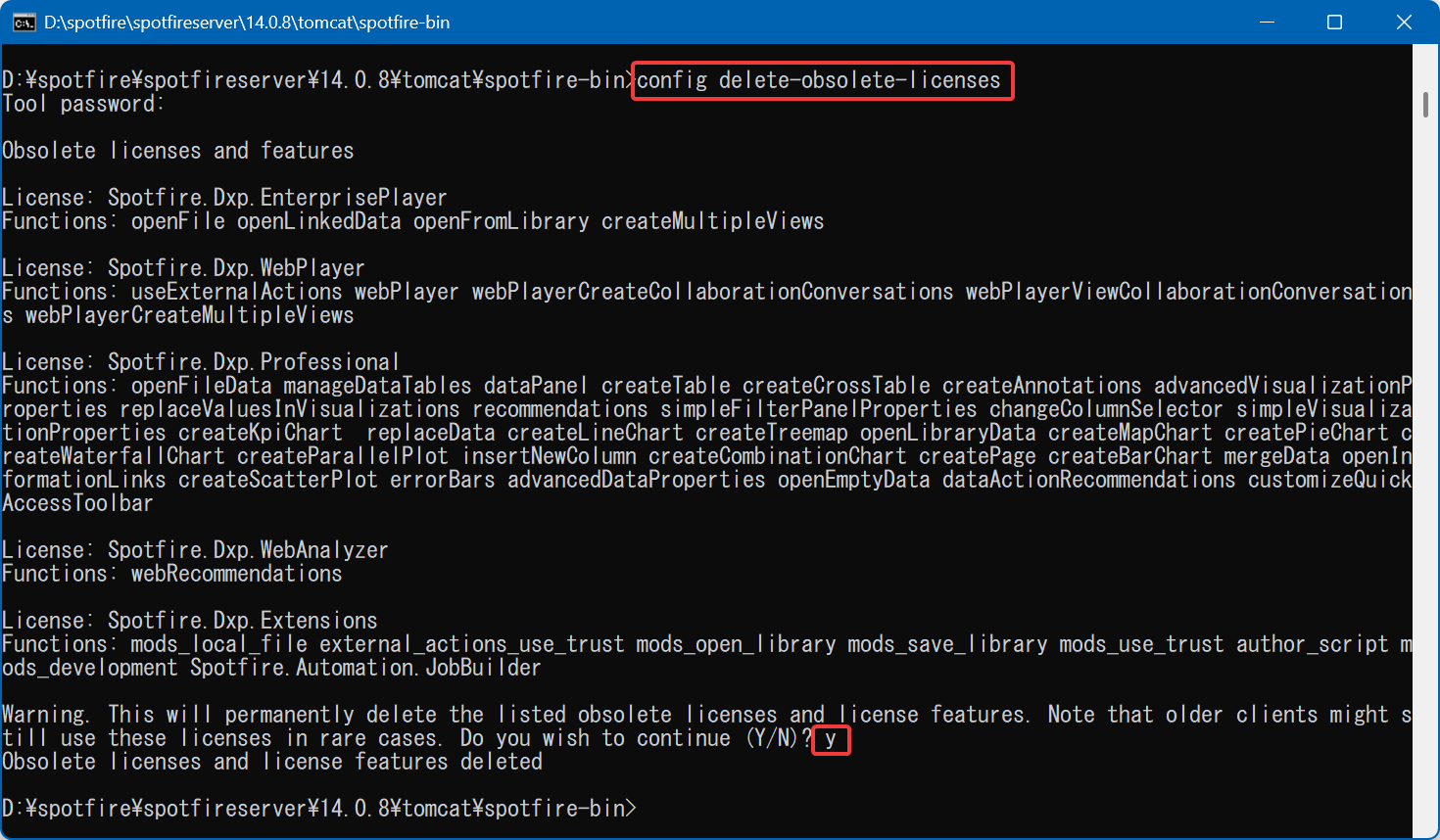1440x840 pixels.
Task: Click 'manageDataTables' function text
Action: click(378, 386)
